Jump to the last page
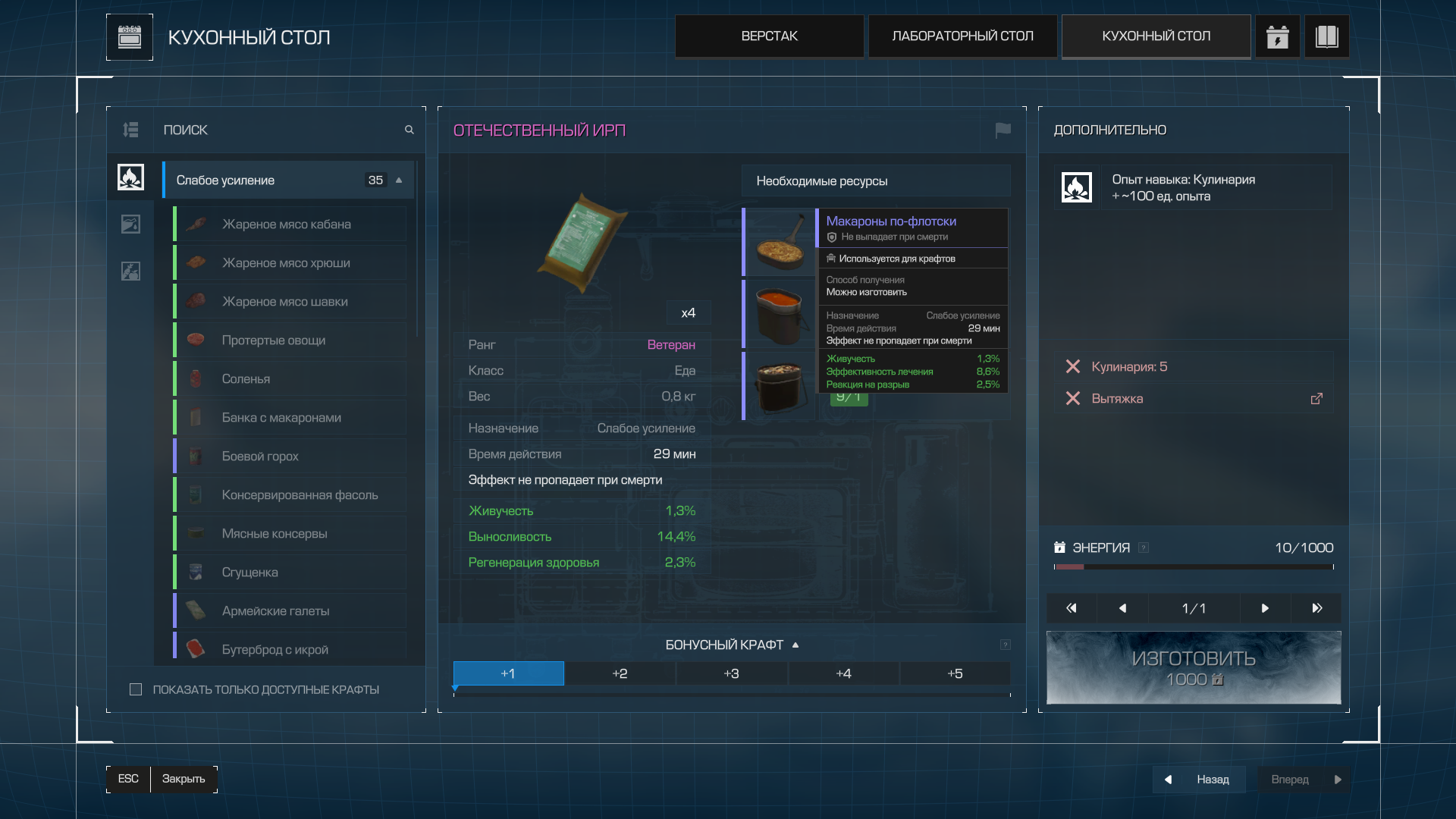Viewport: 1456px width, 819px height. pos(1316,608)
